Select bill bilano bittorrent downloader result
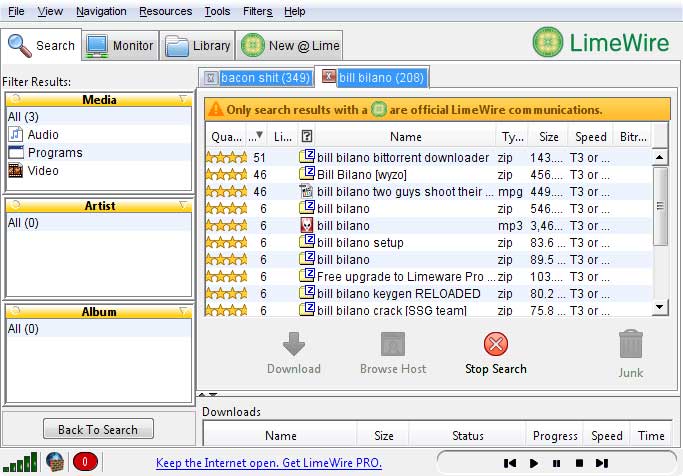683x476 pixels. click(429, 157)
